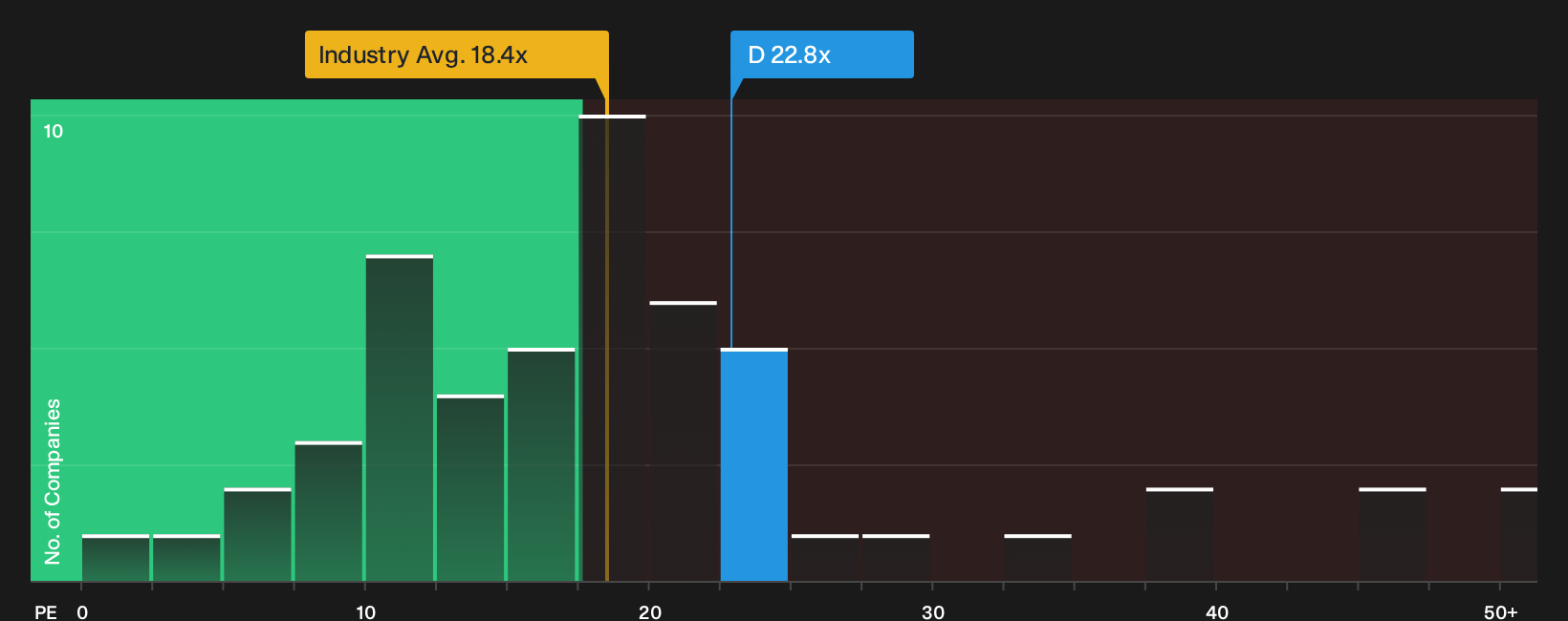Click the bar between PE 2.5 and 5
This screenshot has height=621, width=1568.
(x=186, y=558)
